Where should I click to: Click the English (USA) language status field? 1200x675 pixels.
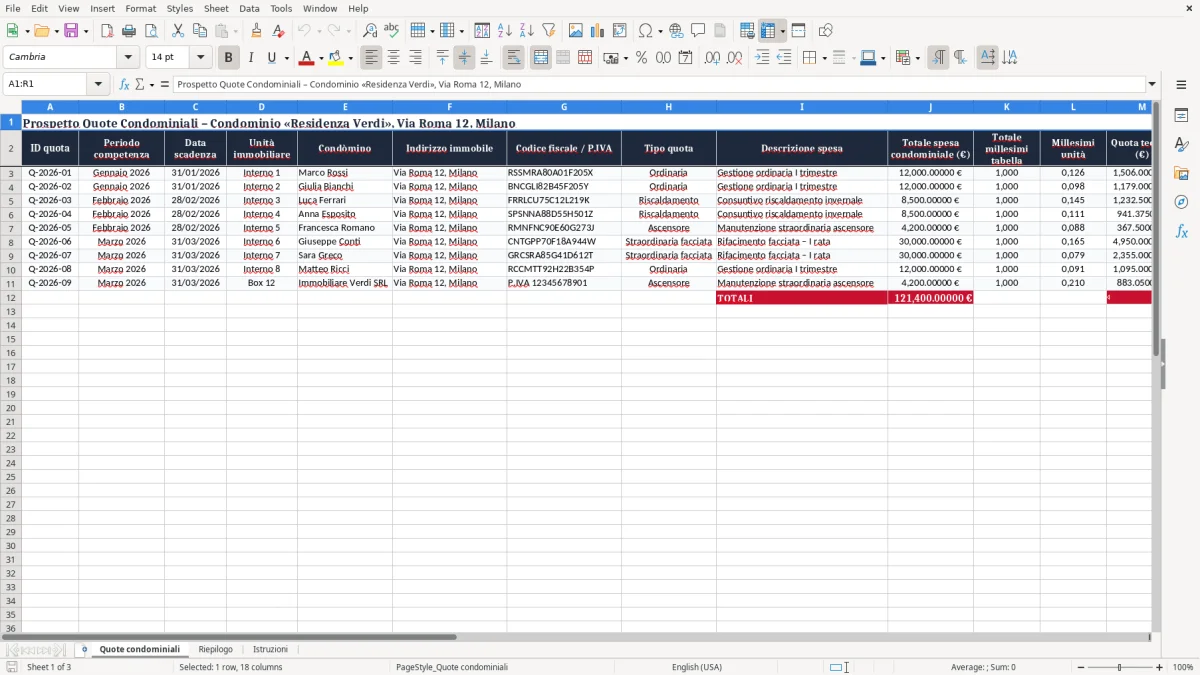[696, 667]
